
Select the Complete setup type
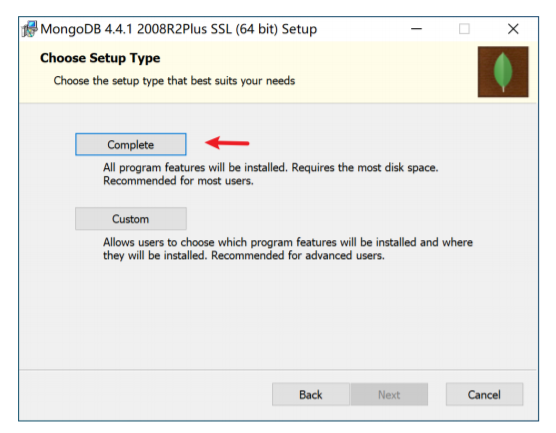tap(130, 144)
